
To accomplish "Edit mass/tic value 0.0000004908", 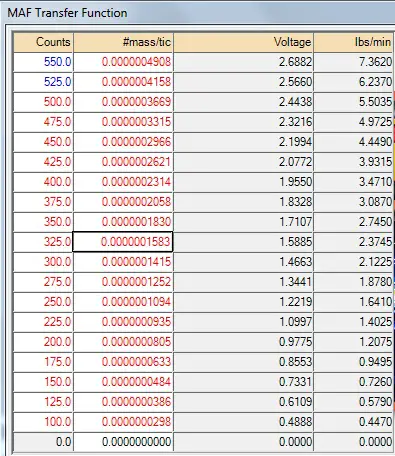I will [x=123, y=62].
